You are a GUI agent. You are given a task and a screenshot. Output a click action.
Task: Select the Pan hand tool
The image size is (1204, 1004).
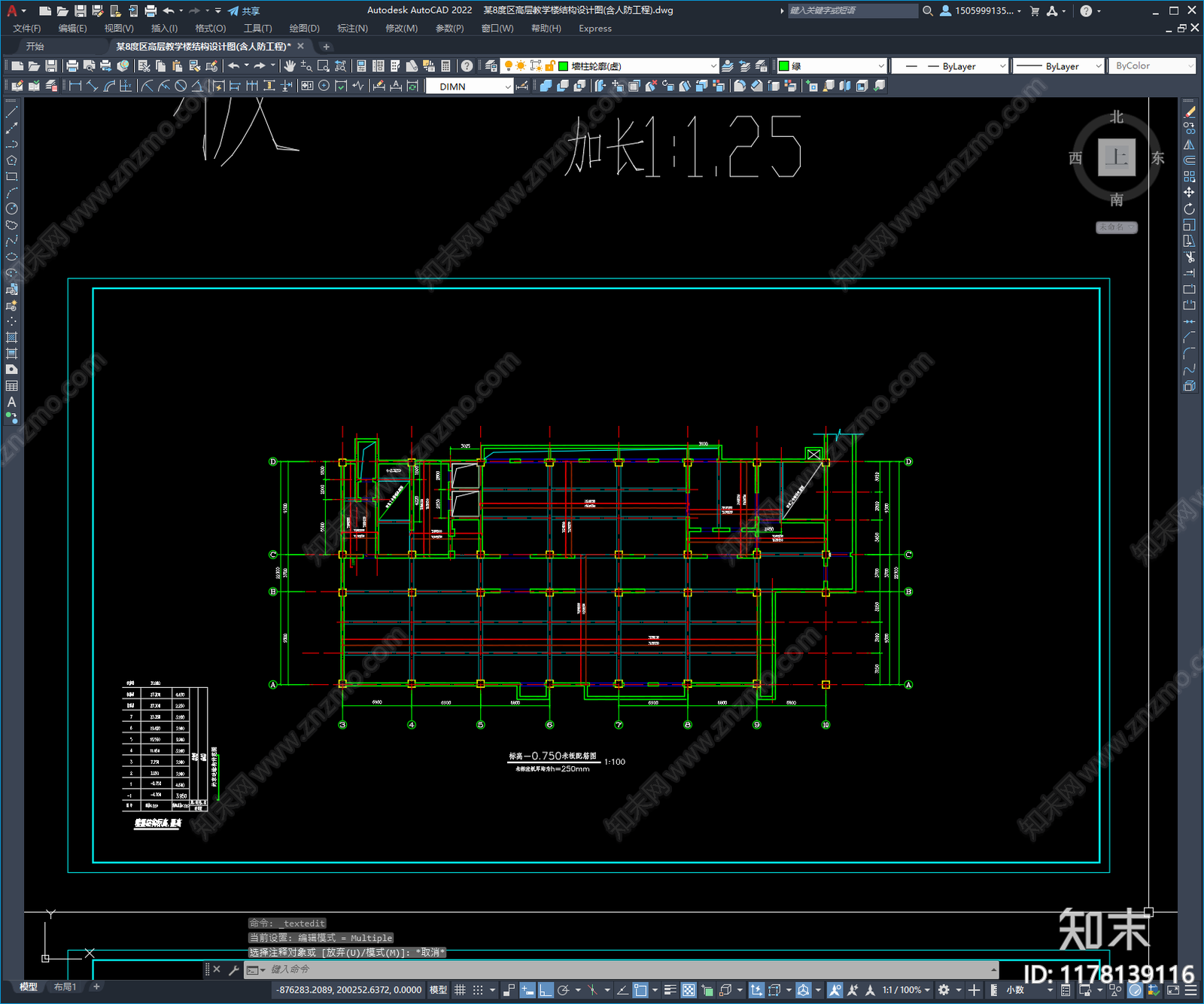click(x=289, y=66)
